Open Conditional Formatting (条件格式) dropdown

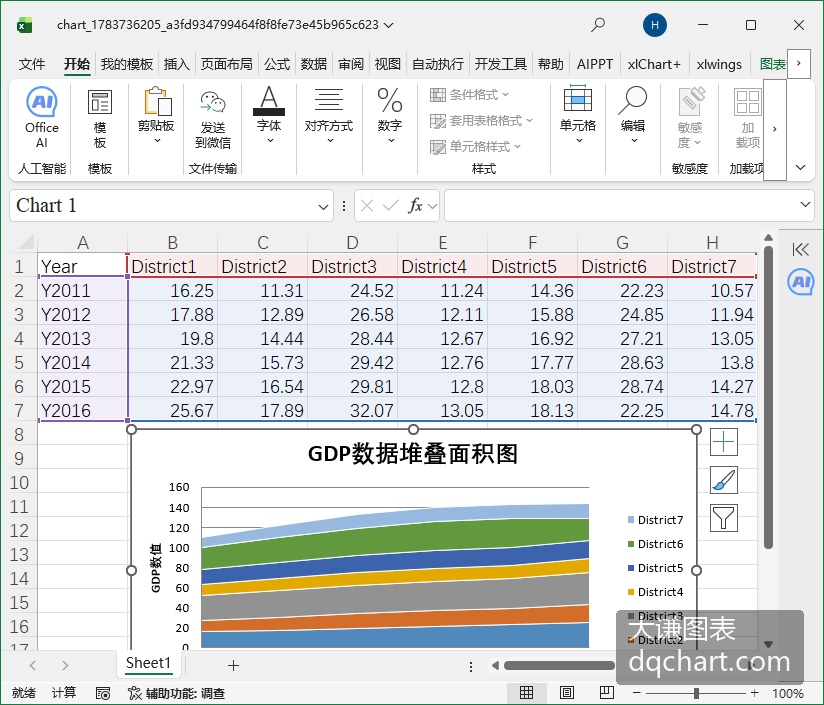coord(469,95)
